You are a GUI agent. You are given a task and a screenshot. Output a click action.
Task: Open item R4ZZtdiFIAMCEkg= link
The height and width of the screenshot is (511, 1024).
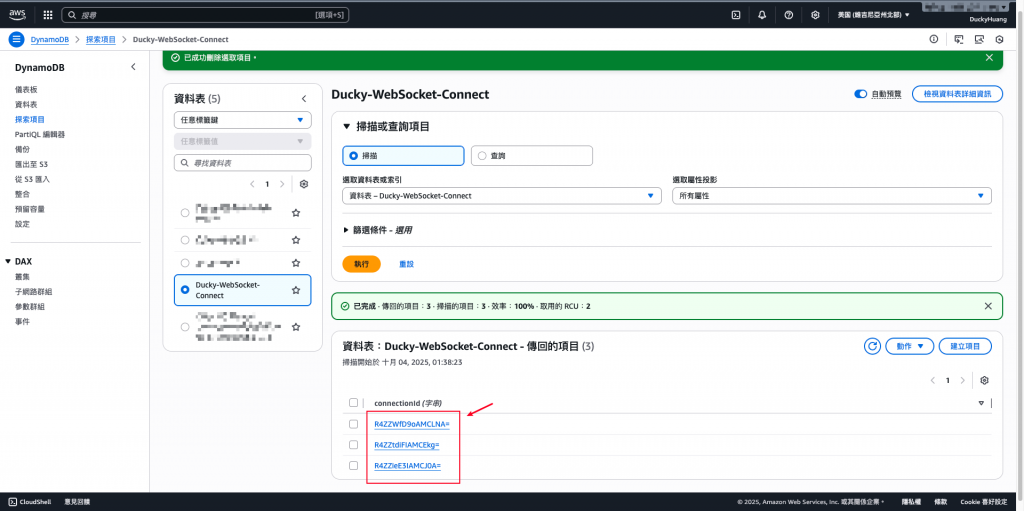(x=407, y=445)
